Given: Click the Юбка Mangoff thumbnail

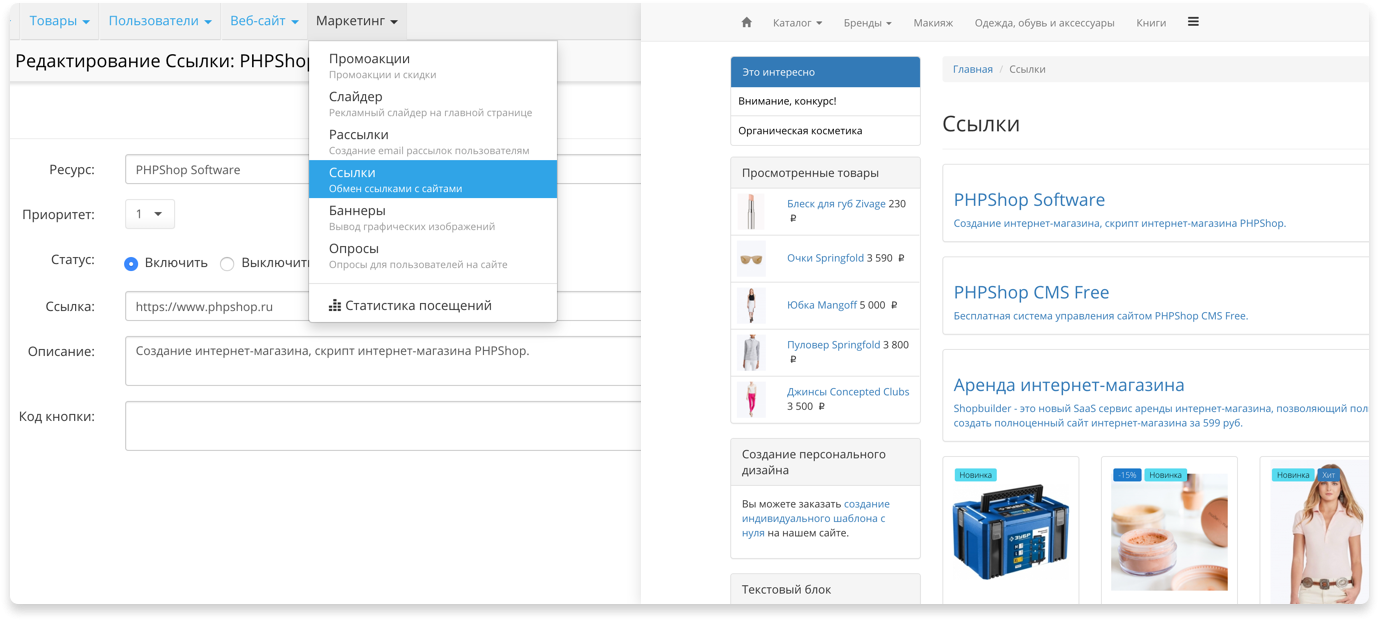Looking at the screenshot, I should pos(751,305).
